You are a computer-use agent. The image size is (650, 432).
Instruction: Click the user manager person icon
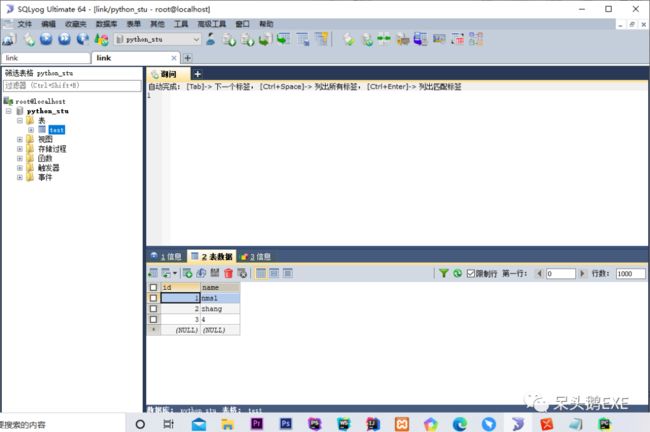click(x=211, y=39)
